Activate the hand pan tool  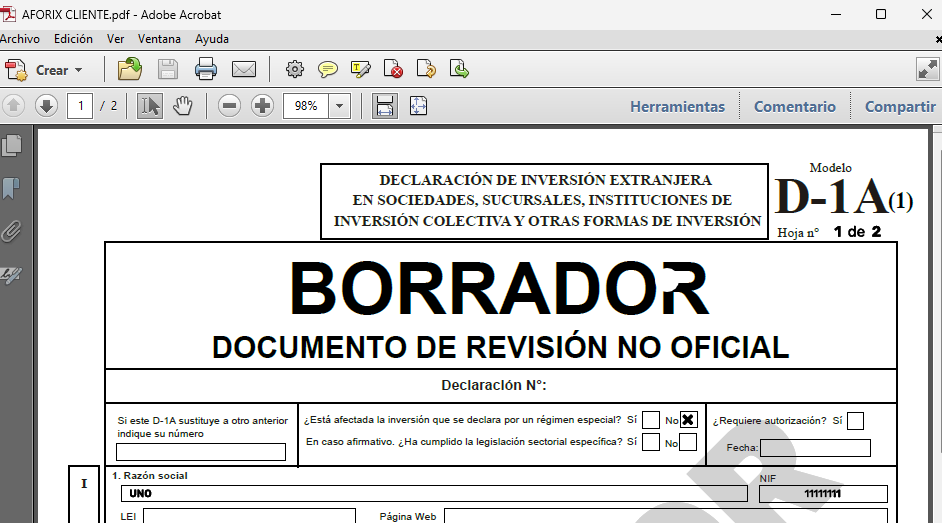pos(182,106)
